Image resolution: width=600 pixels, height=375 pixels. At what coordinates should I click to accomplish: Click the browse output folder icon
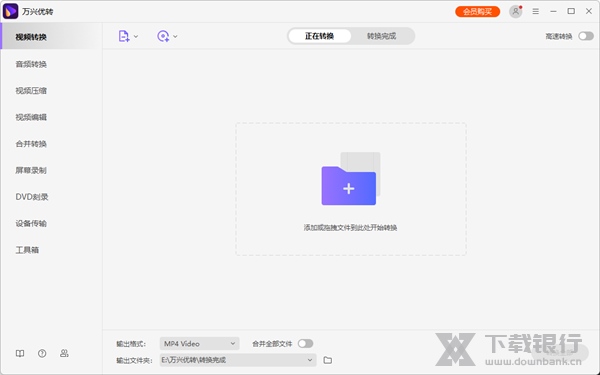[x=328, y=360]
